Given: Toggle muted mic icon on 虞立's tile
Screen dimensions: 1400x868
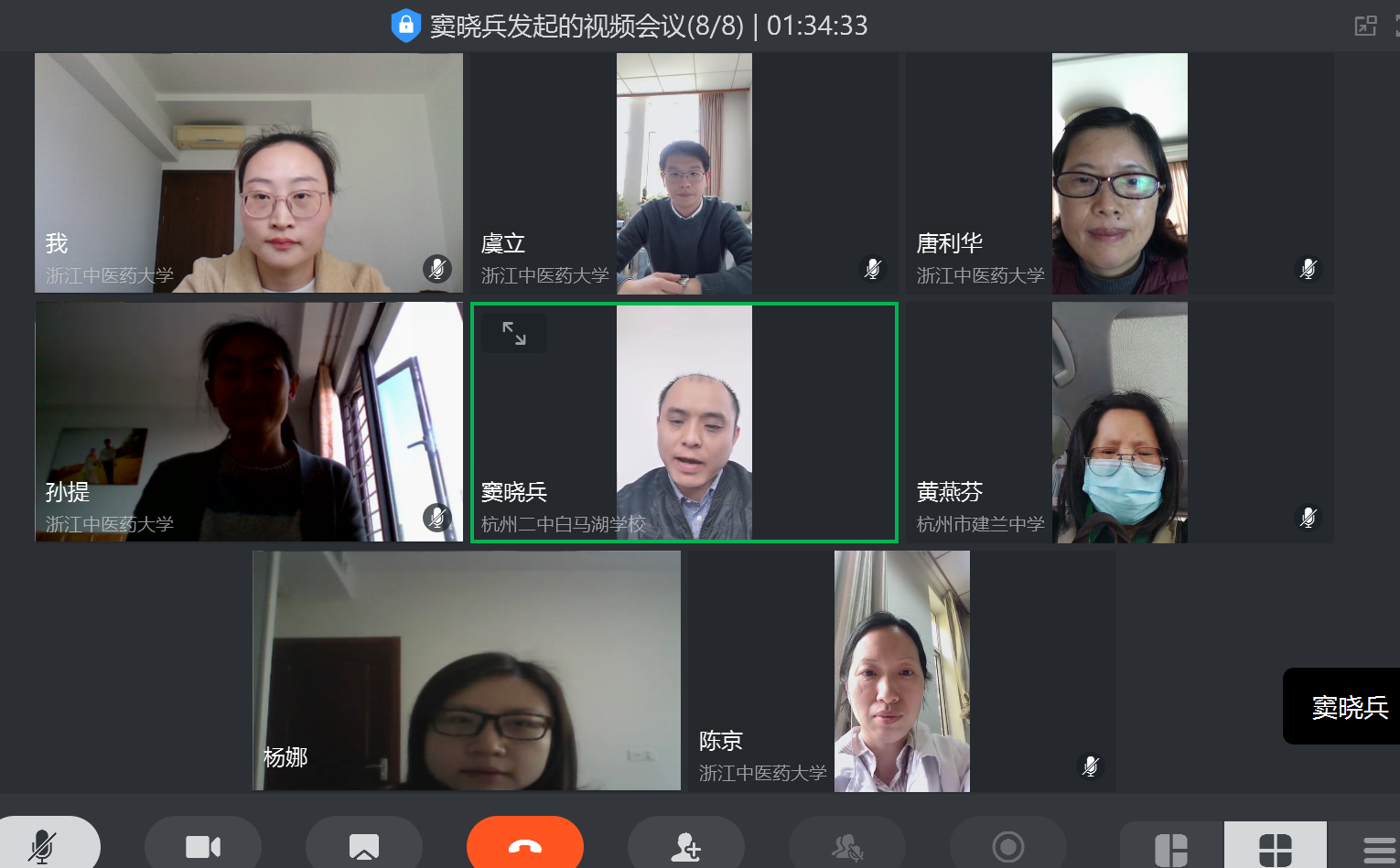Looking at the screenshot, I should 873,268.
